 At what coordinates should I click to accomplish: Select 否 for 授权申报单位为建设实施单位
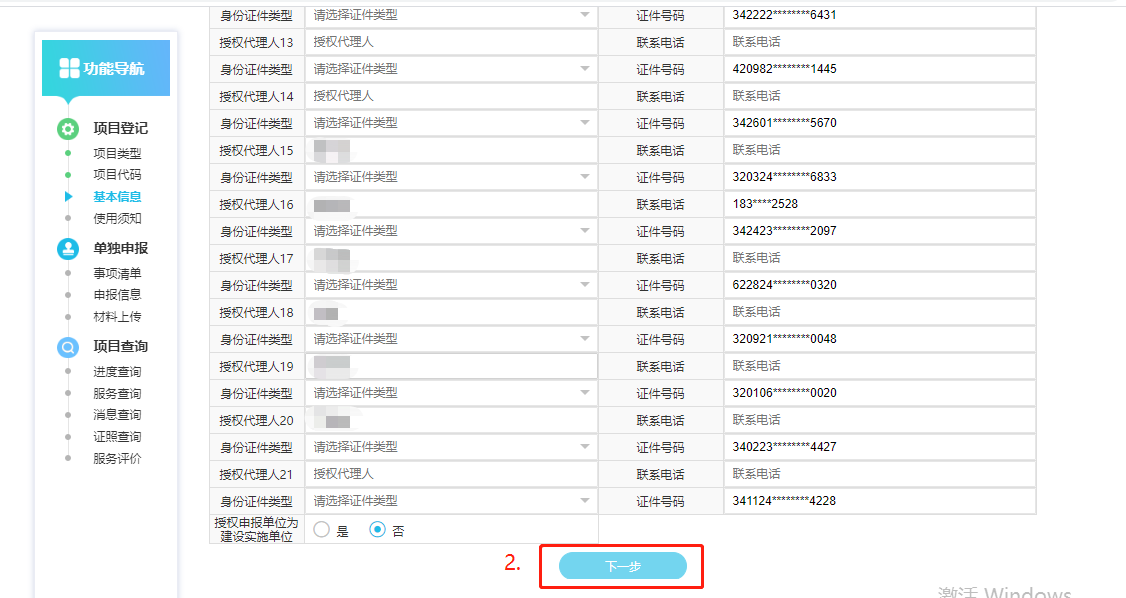coord(378,530)
